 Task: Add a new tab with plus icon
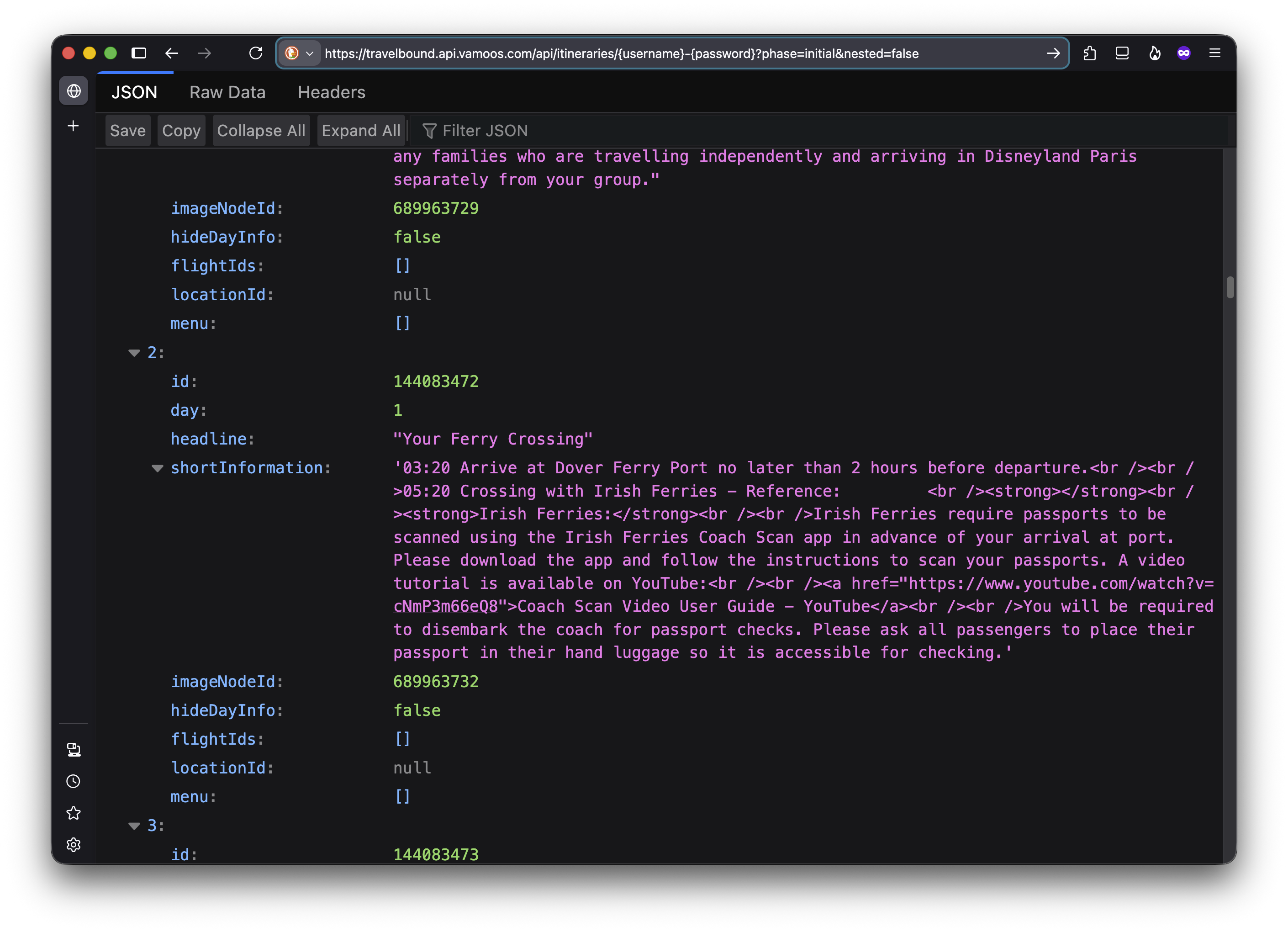click(x=73, y=126)
